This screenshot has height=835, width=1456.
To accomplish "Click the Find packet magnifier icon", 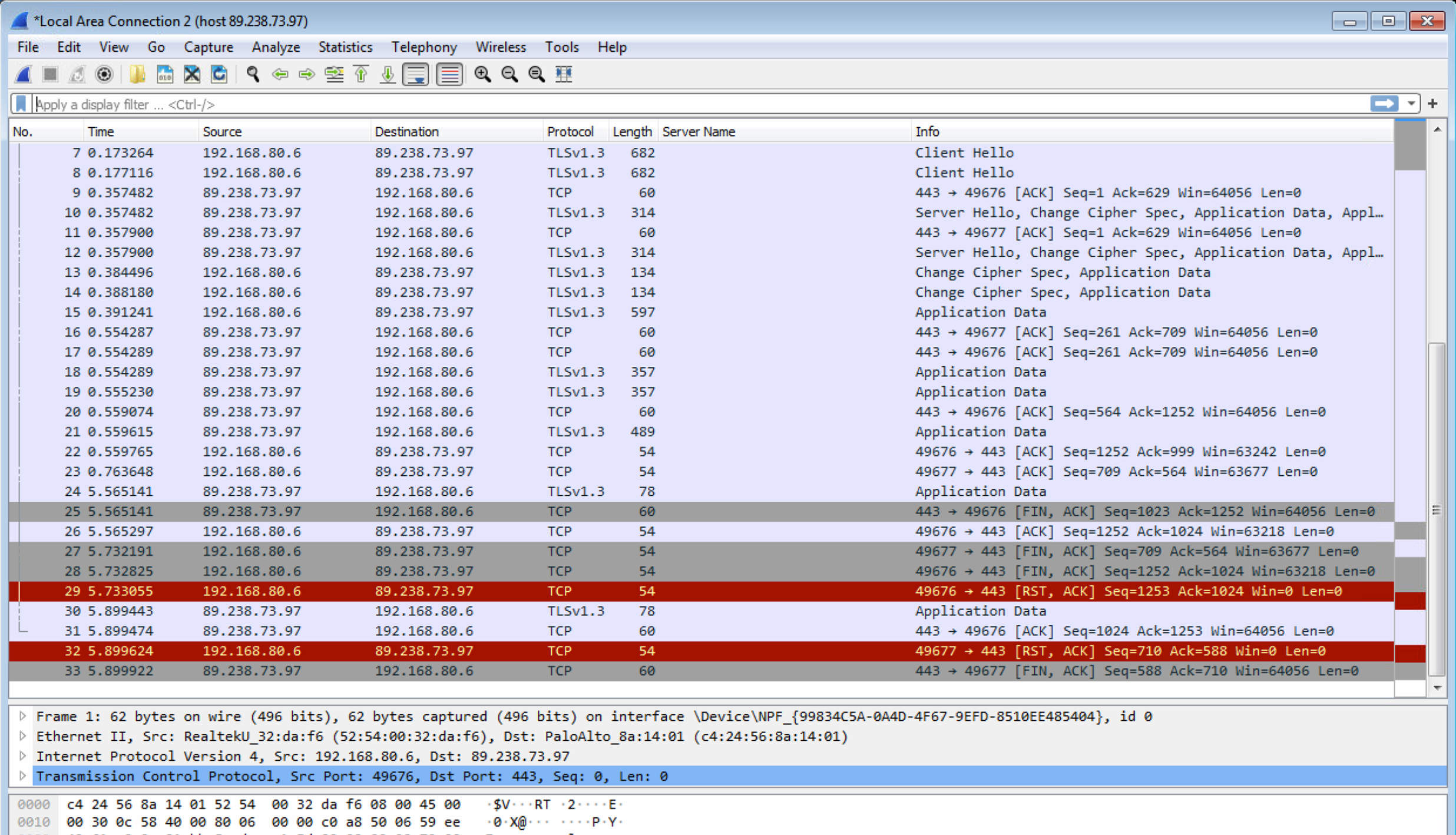I will click(x=253, y=75).
